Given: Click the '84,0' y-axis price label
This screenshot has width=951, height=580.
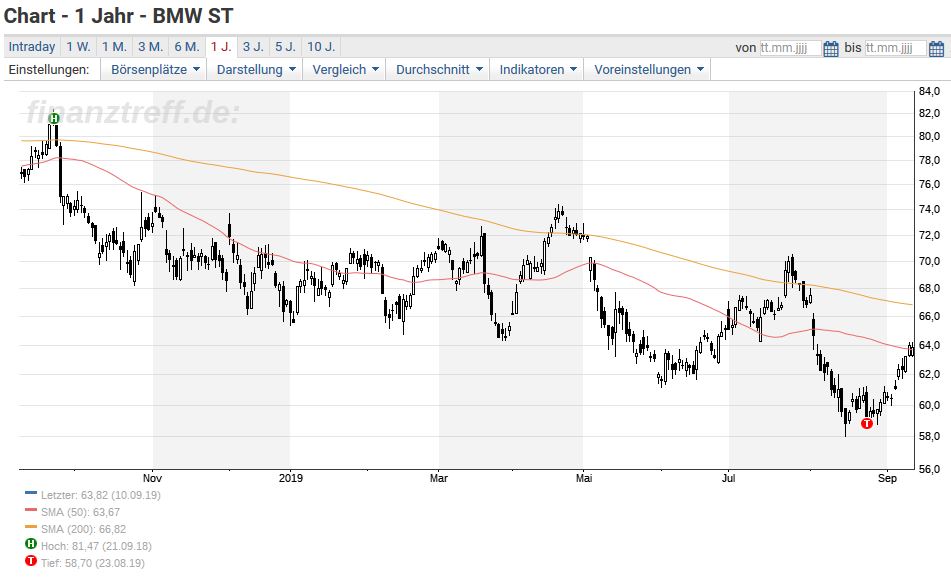Looking at the screenshot, I should (x=929, y=92).
